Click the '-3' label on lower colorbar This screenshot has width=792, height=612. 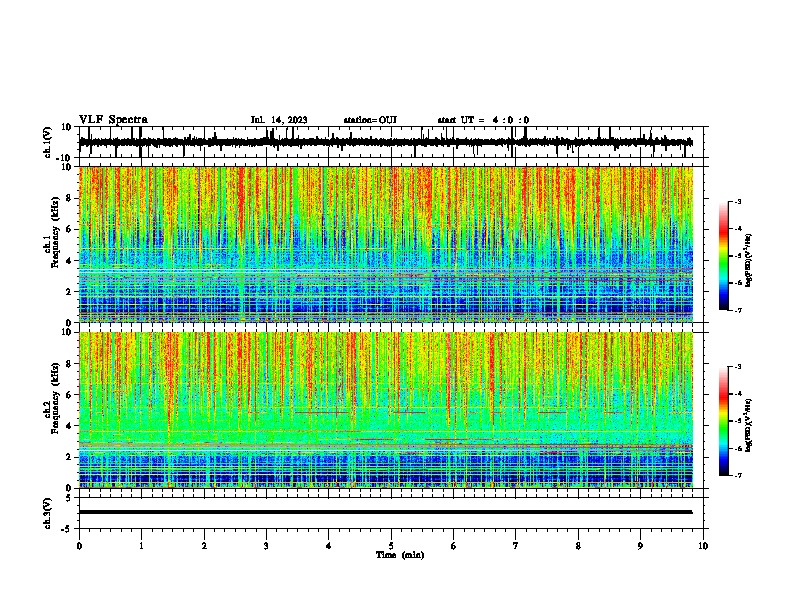pos(737,367)
